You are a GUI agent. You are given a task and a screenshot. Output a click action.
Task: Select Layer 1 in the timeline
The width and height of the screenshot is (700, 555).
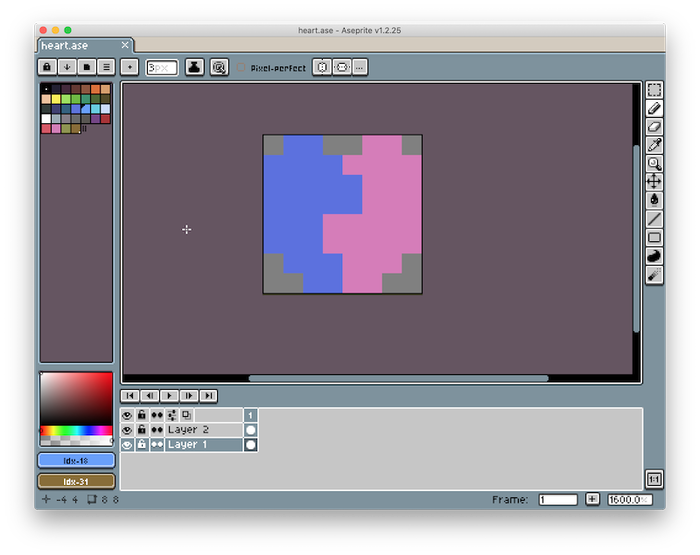pyautogui.click(x=200, y=444)
